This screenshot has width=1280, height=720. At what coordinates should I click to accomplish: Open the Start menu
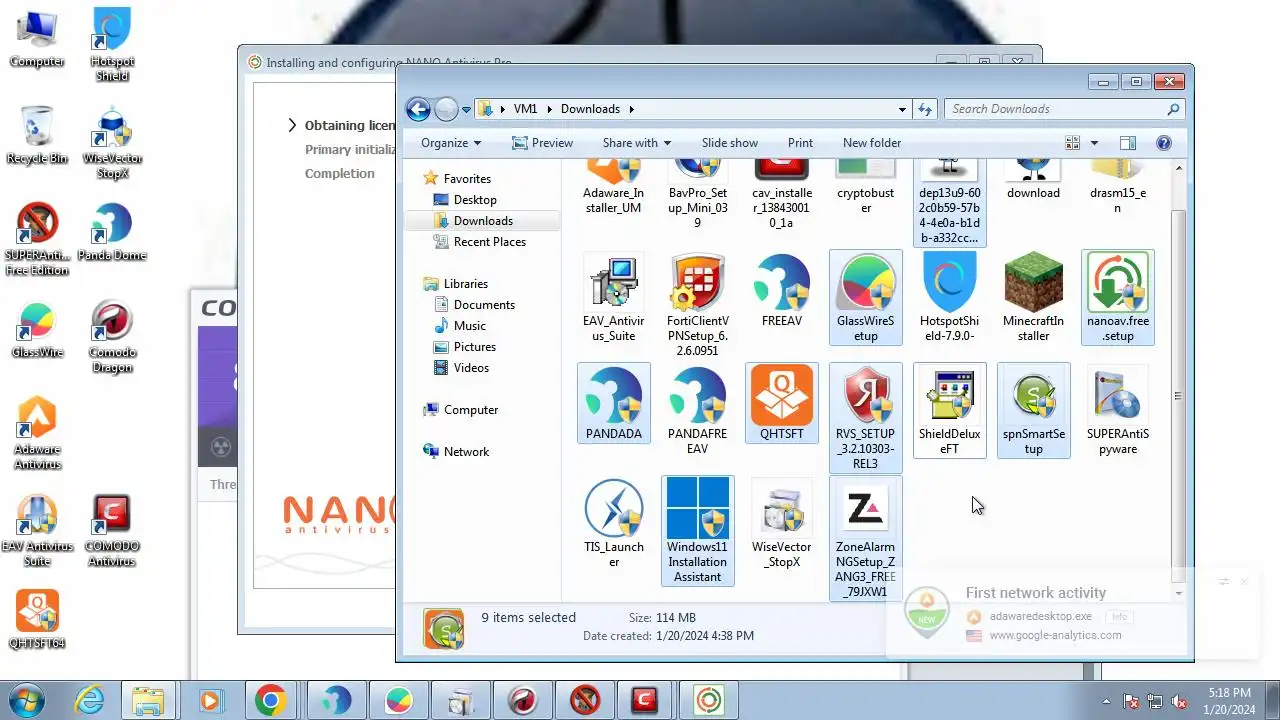(26, 700)
